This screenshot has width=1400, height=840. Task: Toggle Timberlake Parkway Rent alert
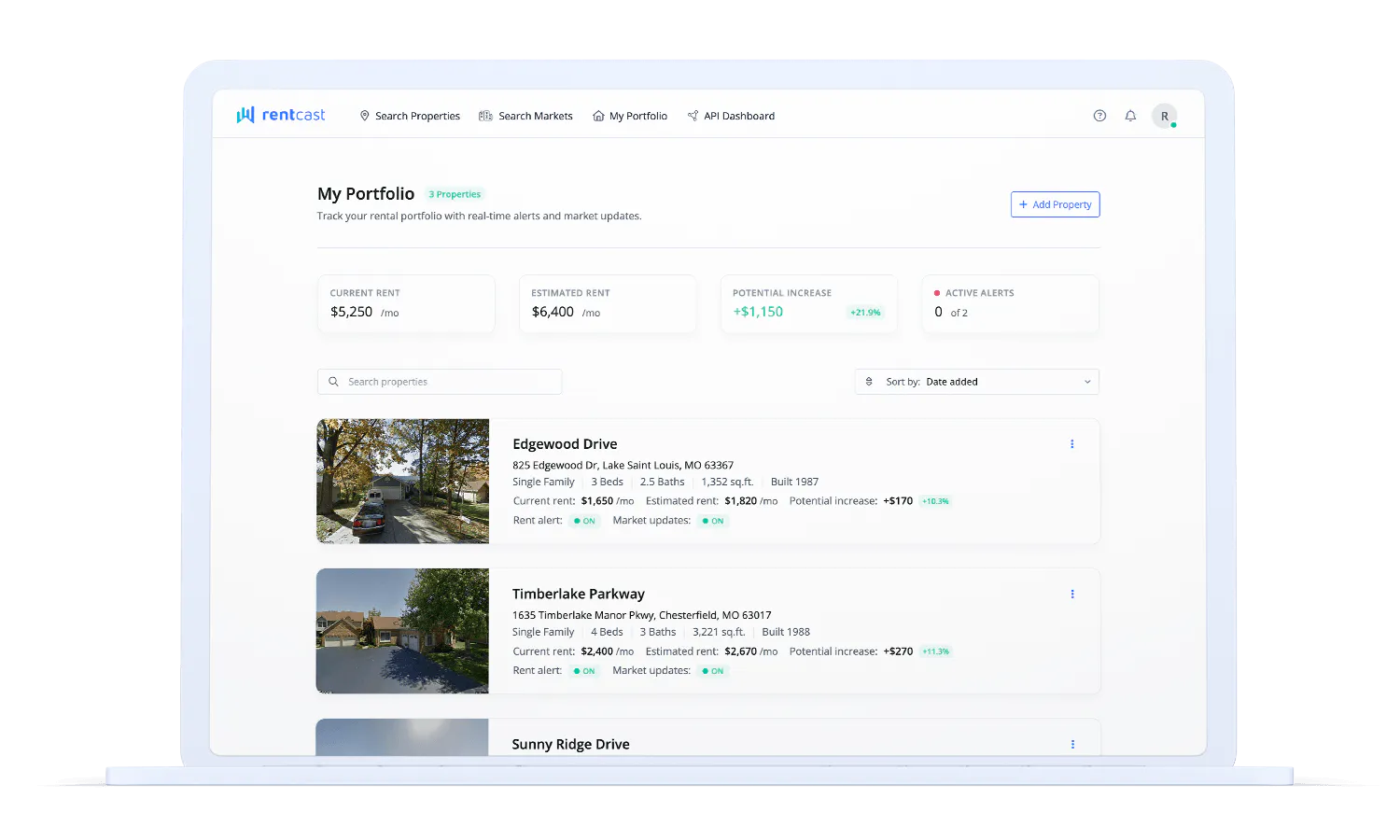click(584, 671)
